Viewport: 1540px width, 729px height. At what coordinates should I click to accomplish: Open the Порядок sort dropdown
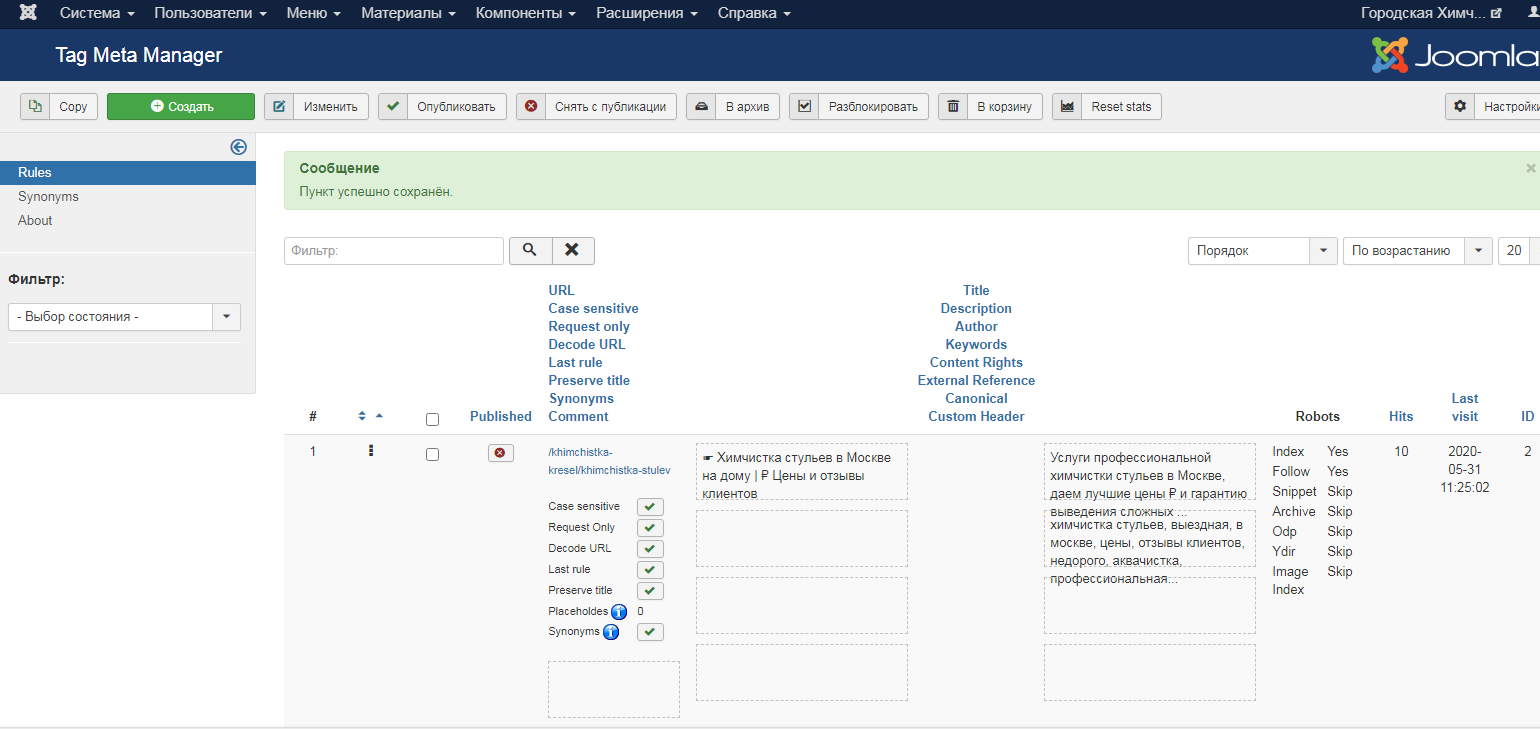[x=1263, y=251]
